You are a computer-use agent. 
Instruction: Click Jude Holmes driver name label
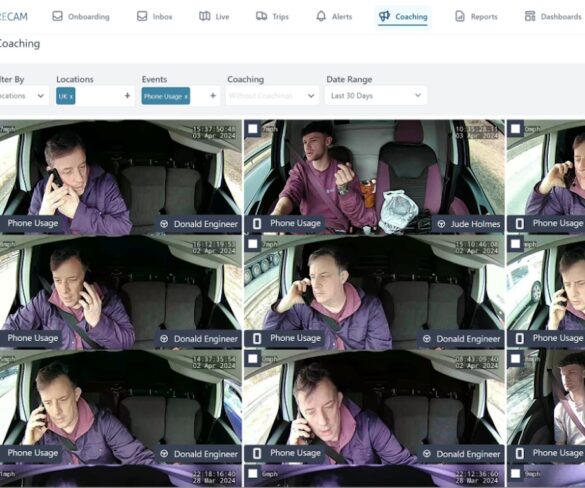[475, 224]
